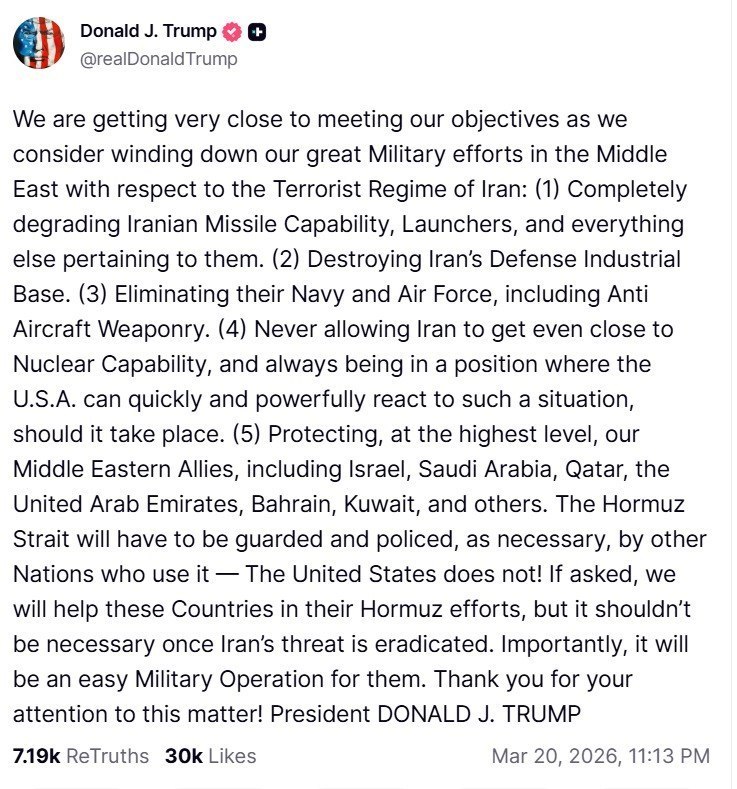Click the time 11:13 PM
Viewport: 737px width, 789px height.
(x=669, y=755)
